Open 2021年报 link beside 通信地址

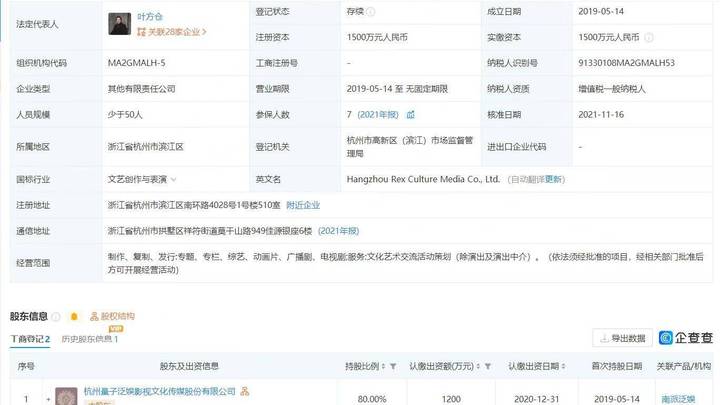coord(338,231)
